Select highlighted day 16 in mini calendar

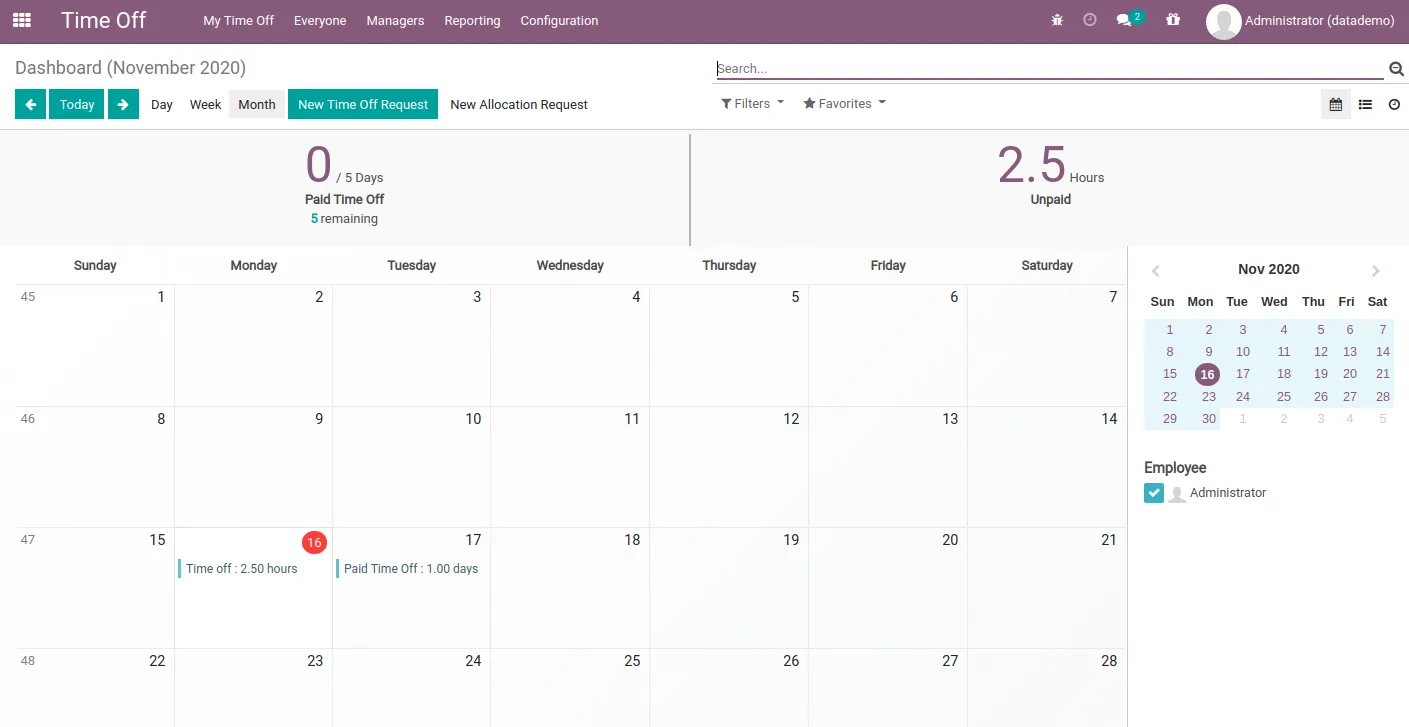(x=1207, y=375)
